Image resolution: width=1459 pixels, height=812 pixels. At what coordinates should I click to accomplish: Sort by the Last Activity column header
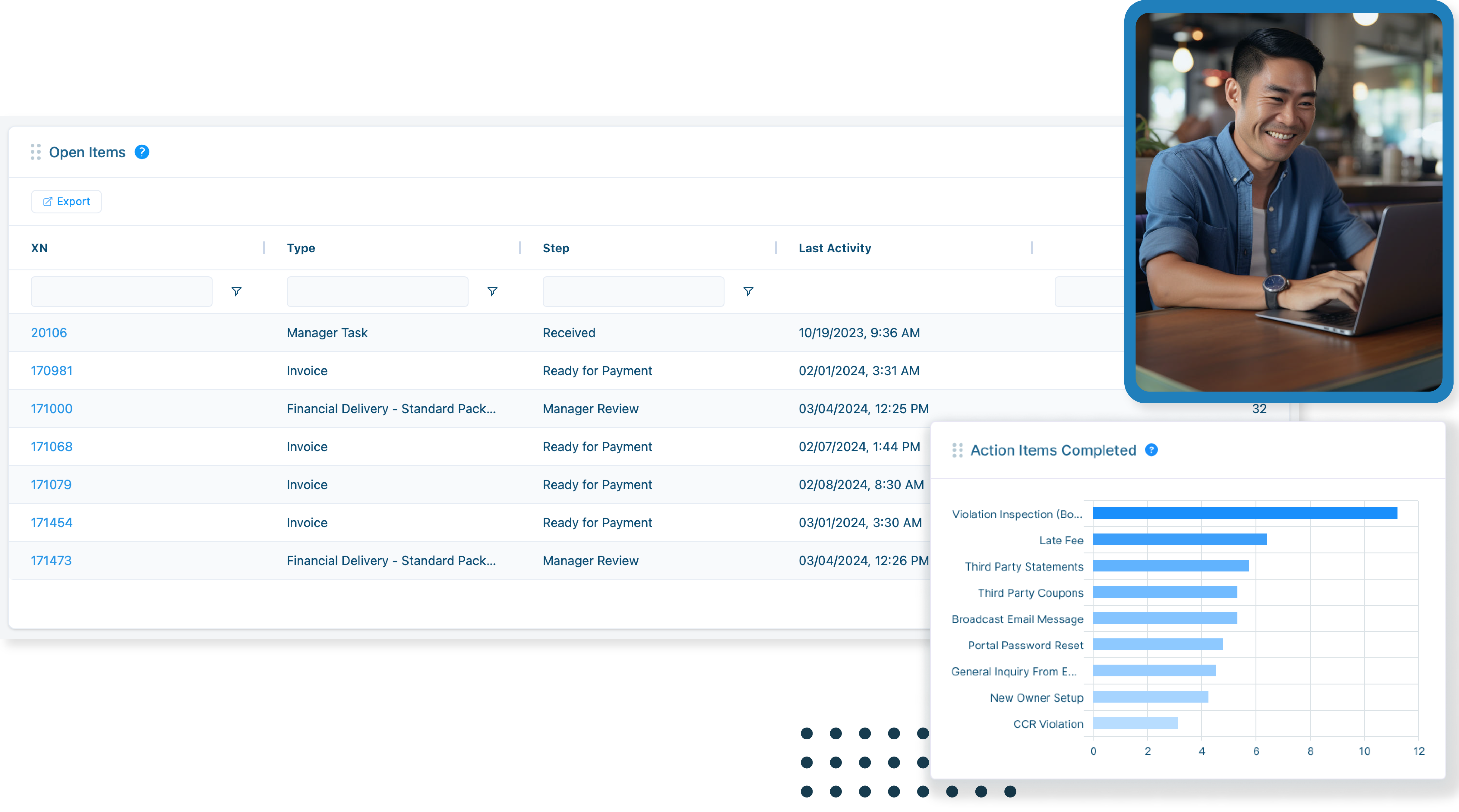(x=835, y=248)
